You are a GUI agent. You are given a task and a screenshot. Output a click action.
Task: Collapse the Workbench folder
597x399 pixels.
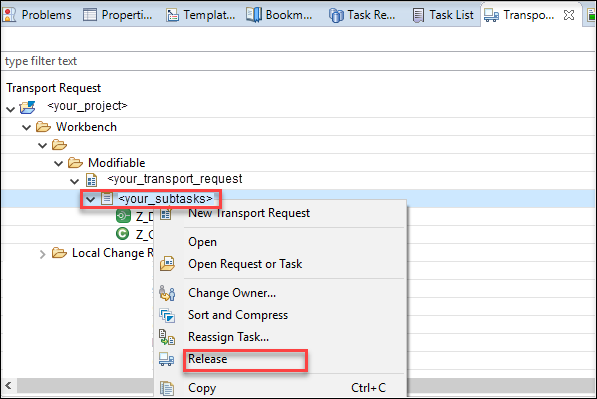(x=27, y=128)
